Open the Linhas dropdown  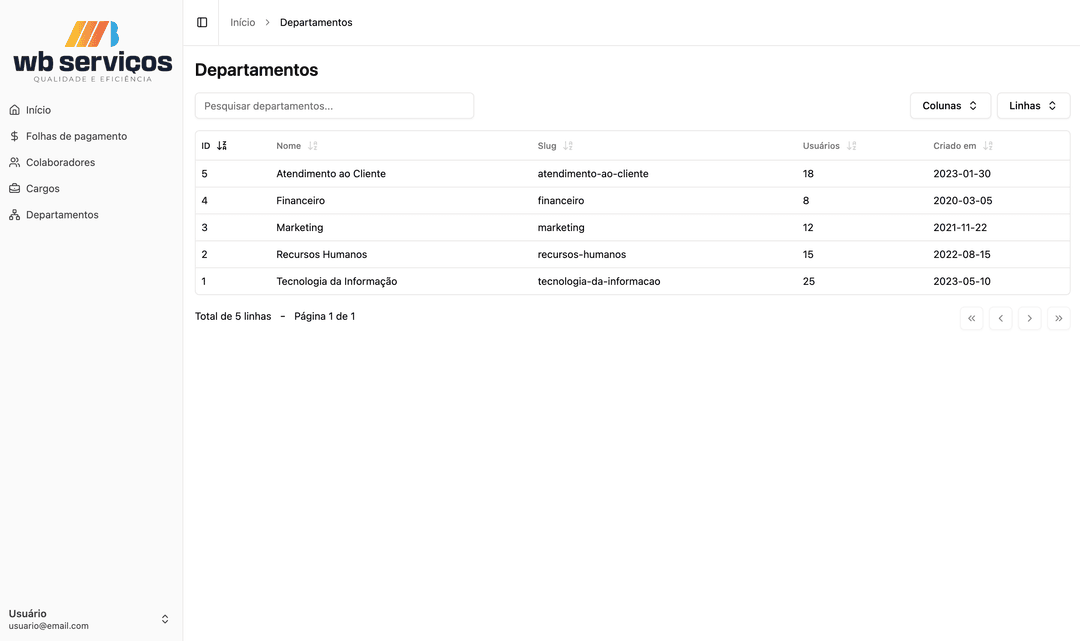coord(1033,106)
